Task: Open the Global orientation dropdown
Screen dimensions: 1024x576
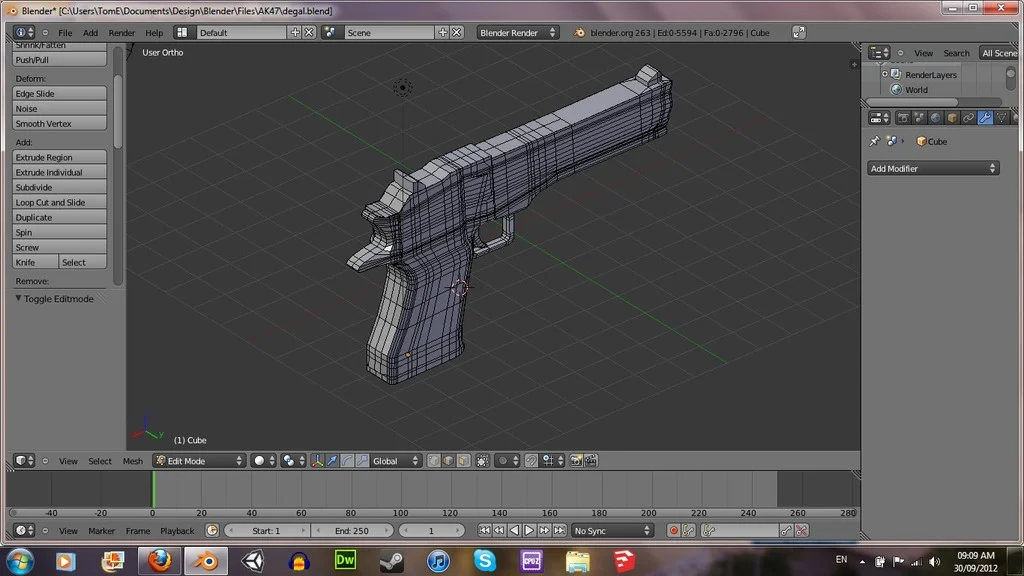Action: coord(396,460)
